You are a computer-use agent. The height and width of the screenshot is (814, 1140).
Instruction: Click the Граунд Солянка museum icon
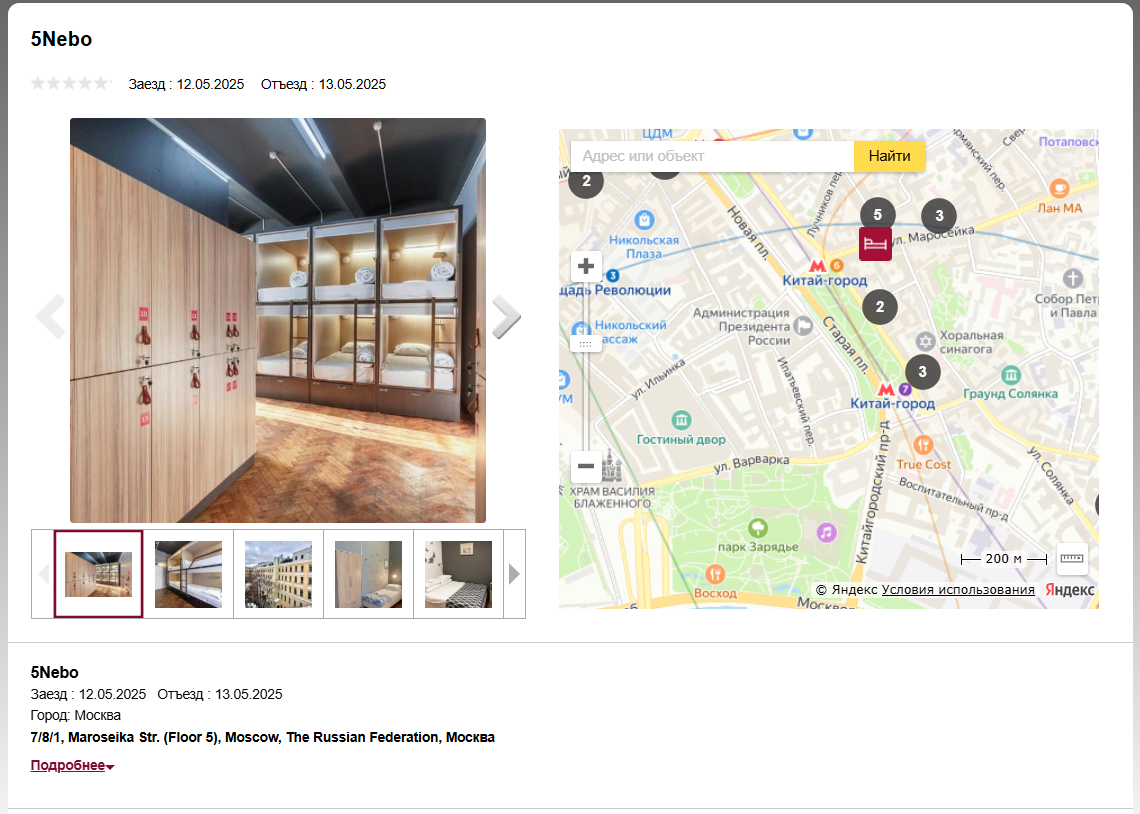1011,375
